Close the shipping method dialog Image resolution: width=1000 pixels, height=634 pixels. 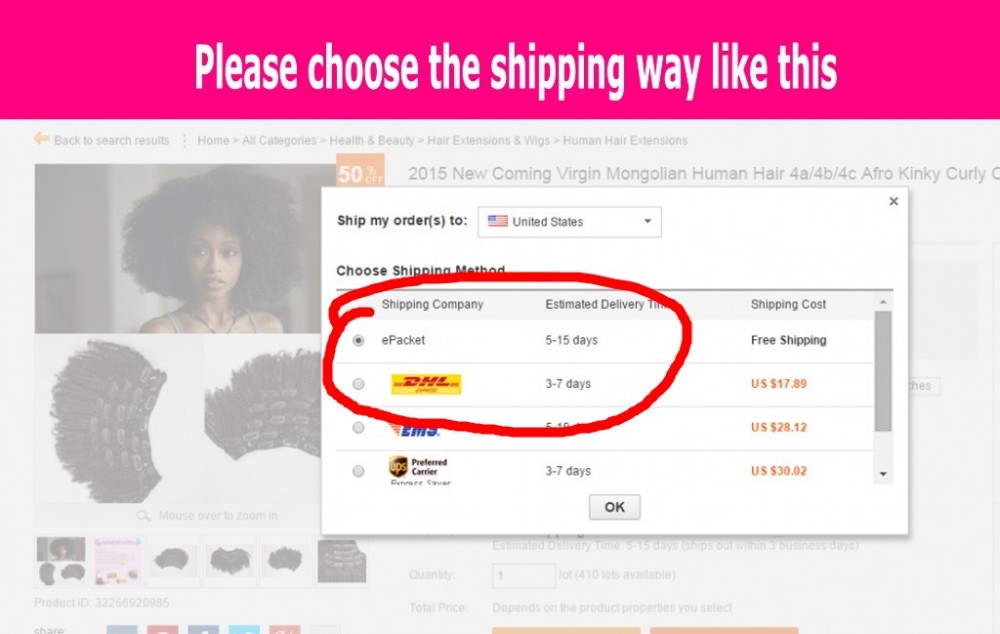click(893, 202)
